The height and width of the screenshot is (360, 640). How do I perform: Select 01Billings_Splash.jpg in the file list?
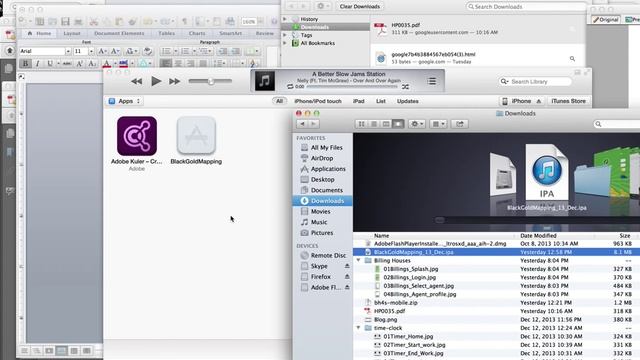click(x=496, y=269)
